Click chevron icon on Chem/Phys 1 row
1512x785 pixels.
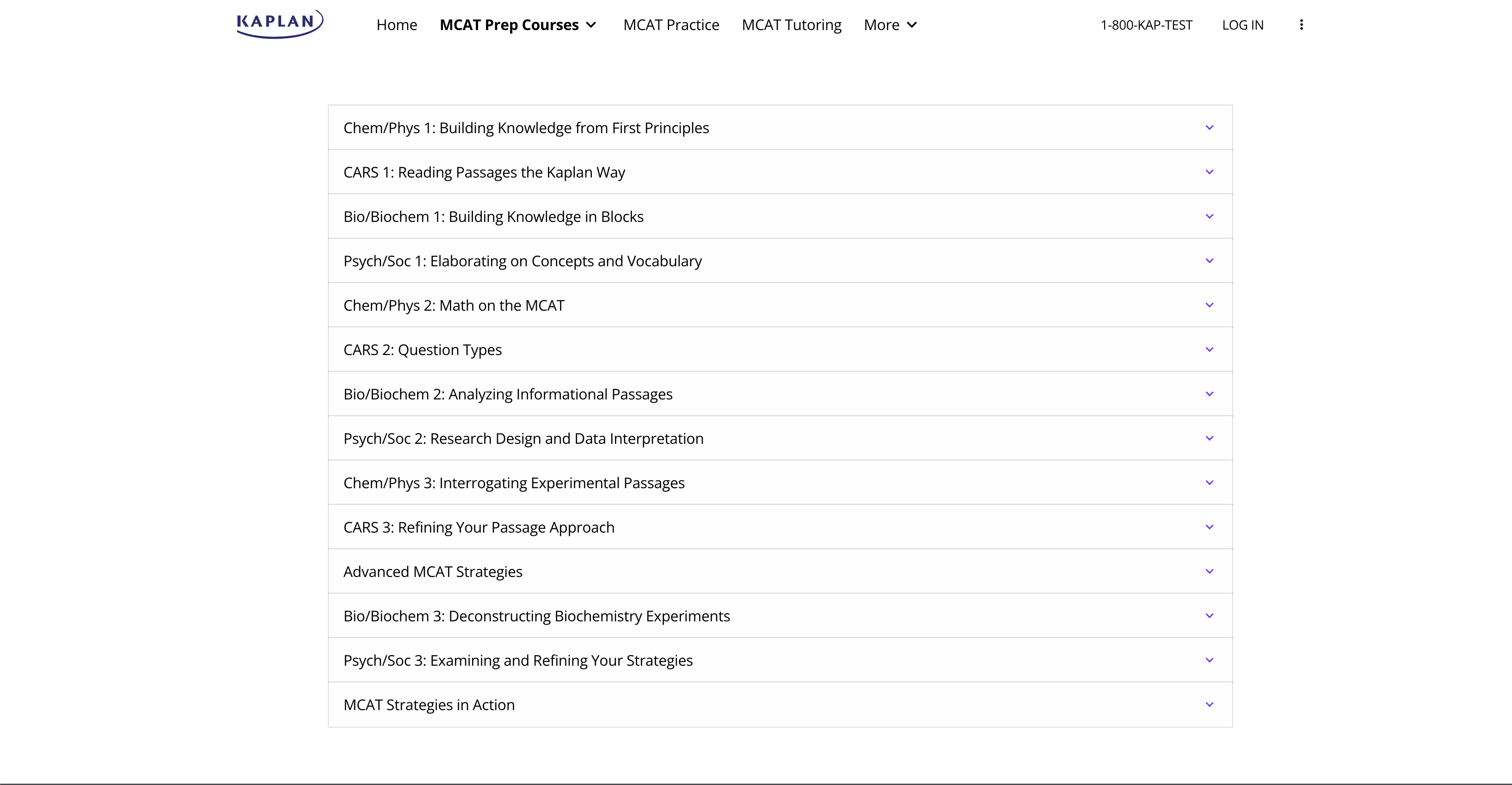(1209, 128)
